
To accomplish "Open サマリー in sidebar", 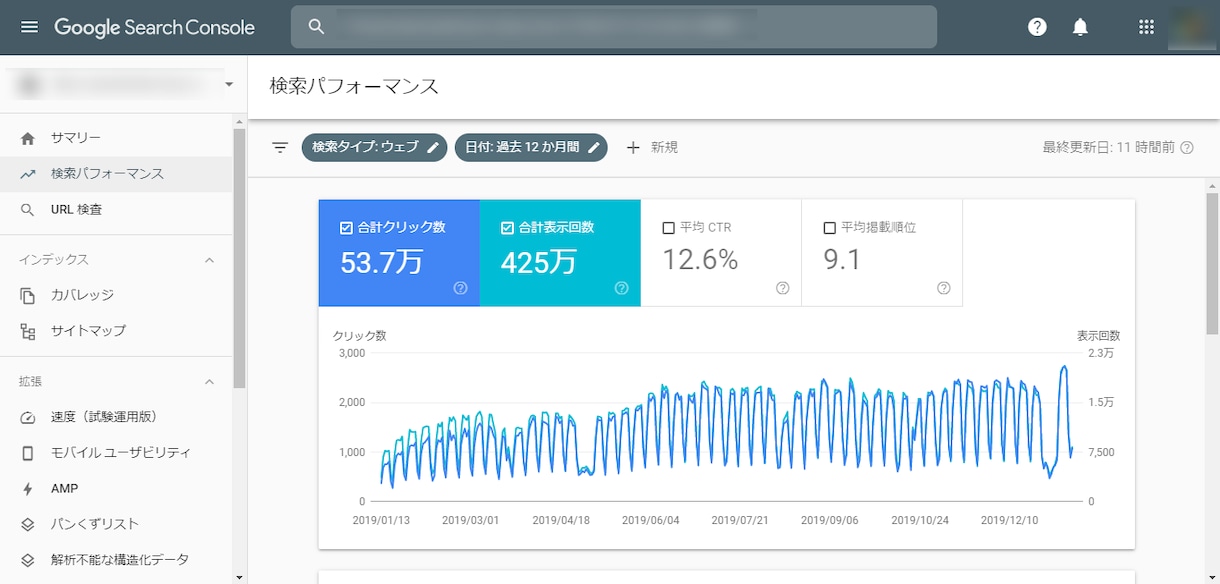I will click(116, 138).
